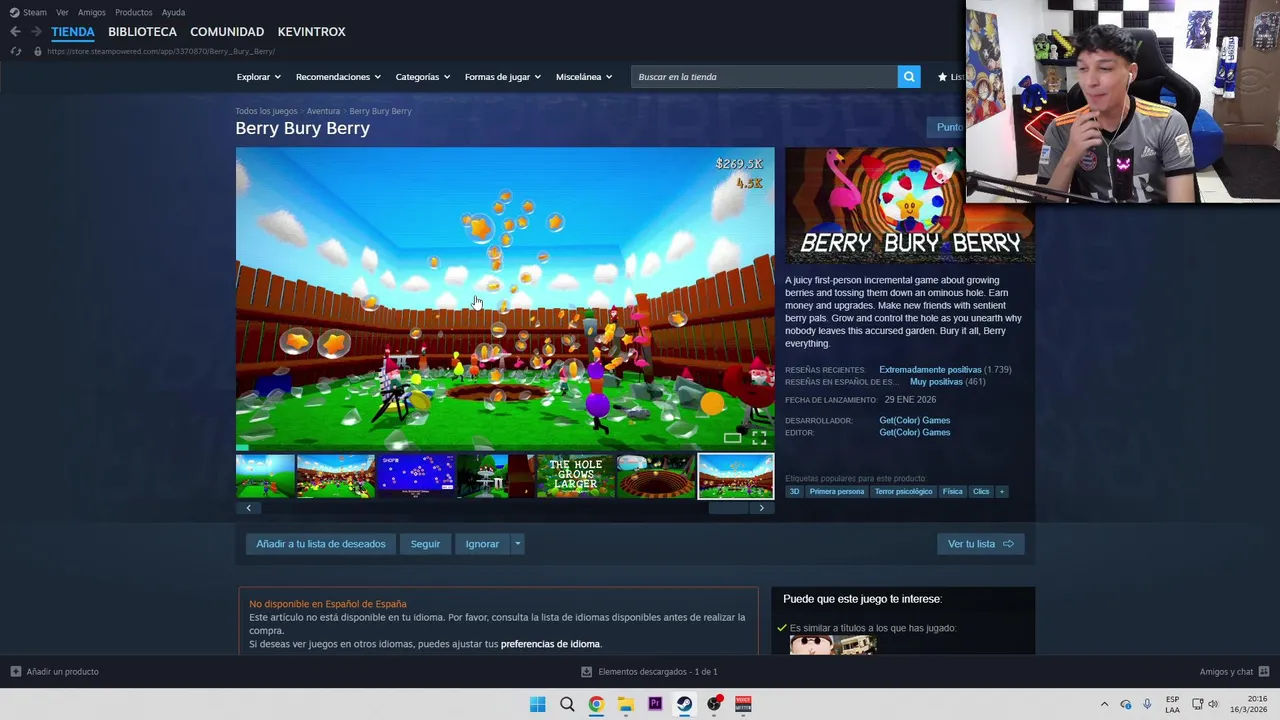
Task: Click the Muy positivas reviews link
Action: (936, 382)
